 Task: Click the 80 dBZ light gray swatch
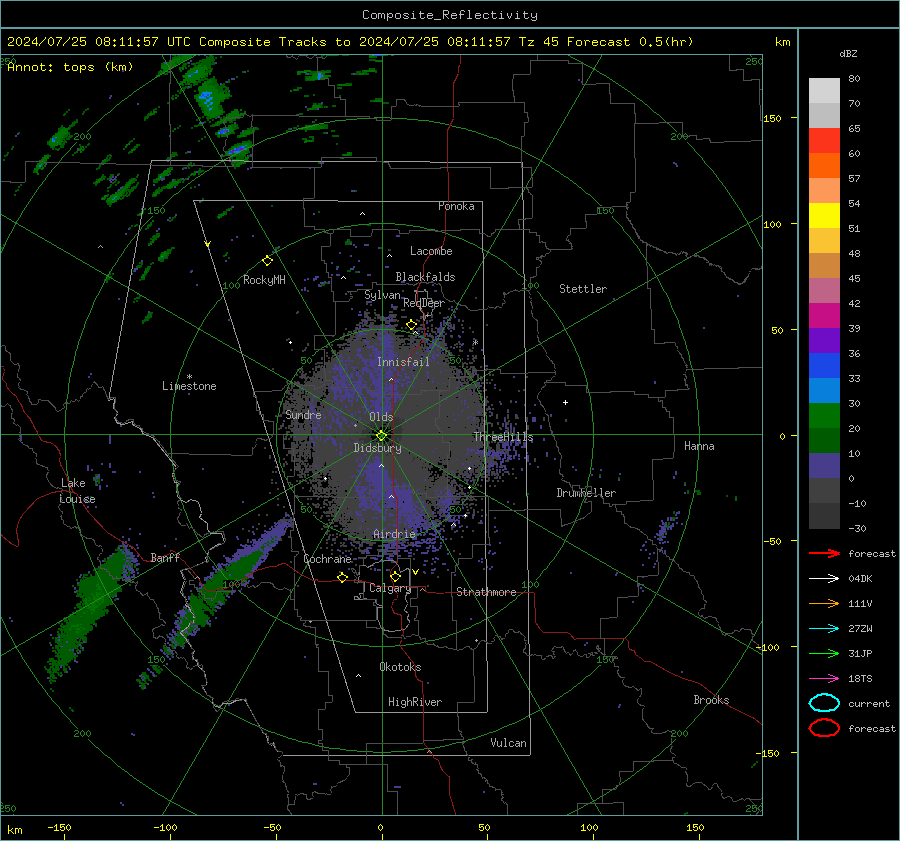pyautogui.click(x=824, y=90)
